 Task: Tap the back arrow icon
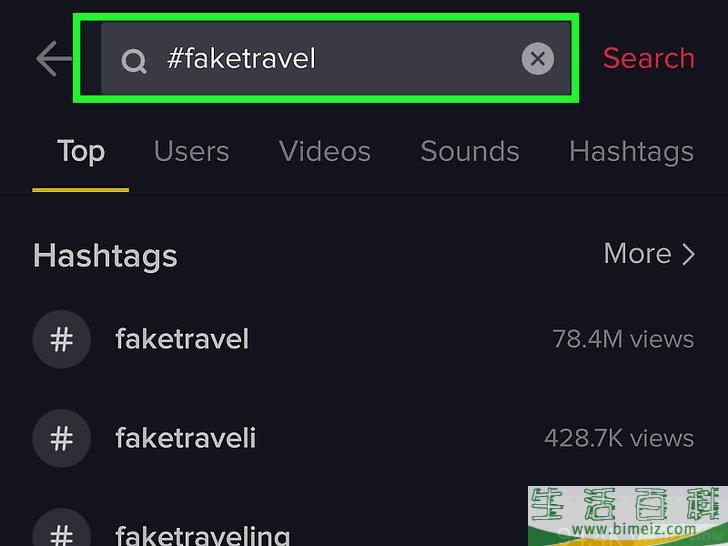[x=54, y=58]
